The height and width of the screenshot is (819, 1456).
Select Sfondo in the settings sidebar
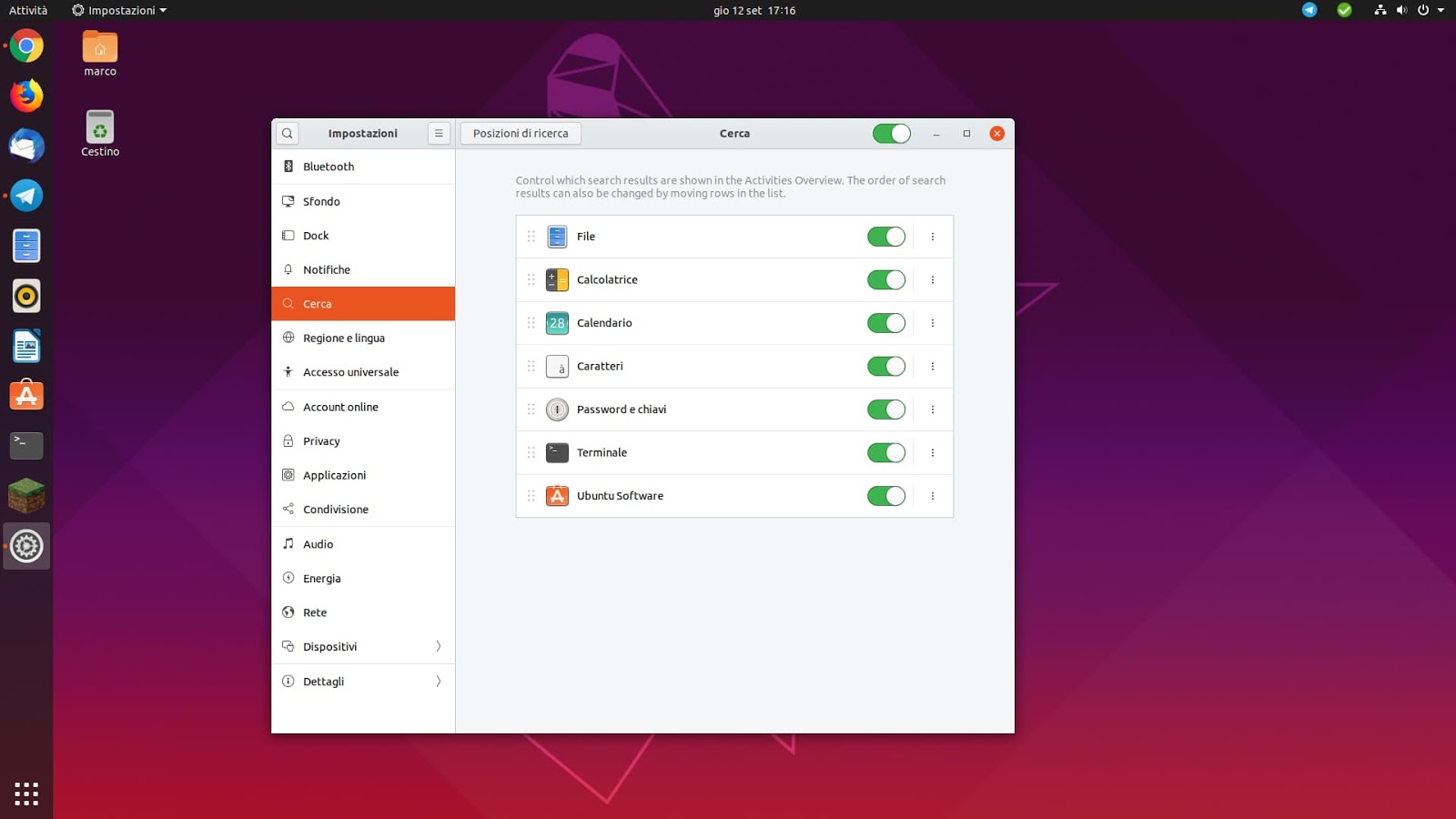pos(363,201)
